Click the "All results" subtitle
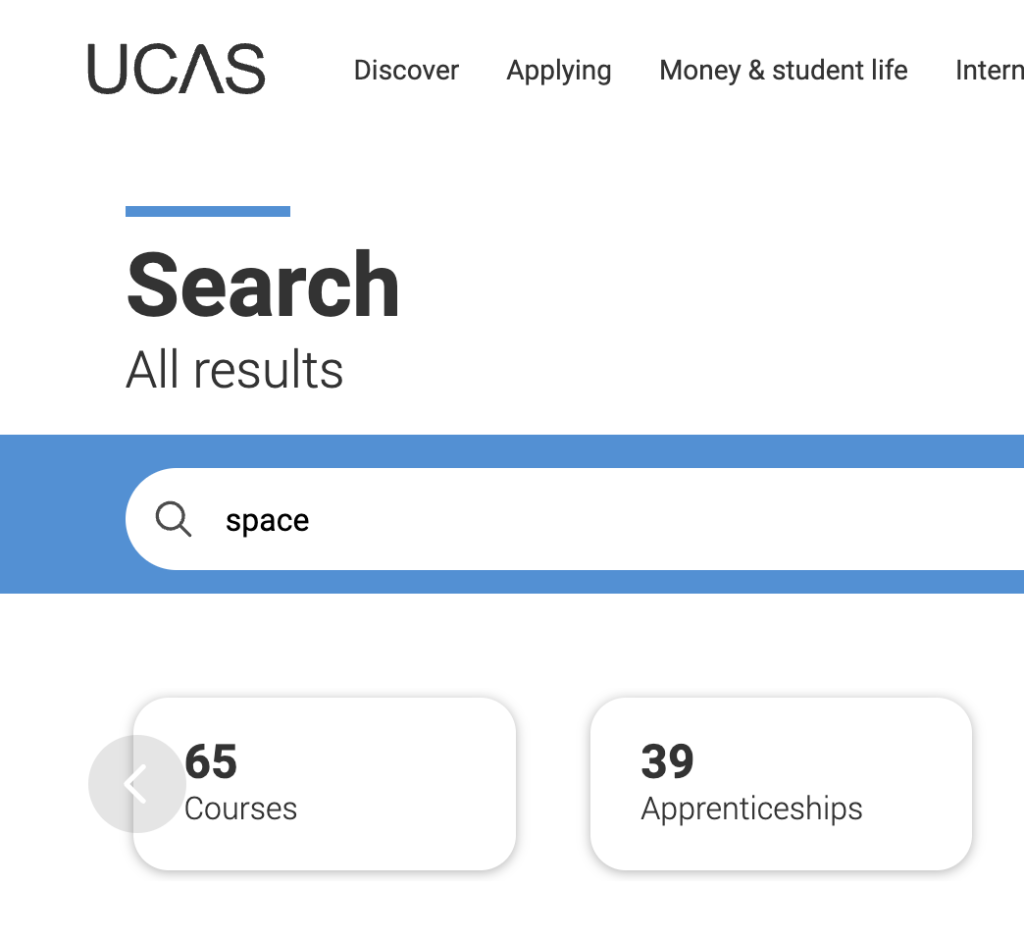 tap(234, 370)
